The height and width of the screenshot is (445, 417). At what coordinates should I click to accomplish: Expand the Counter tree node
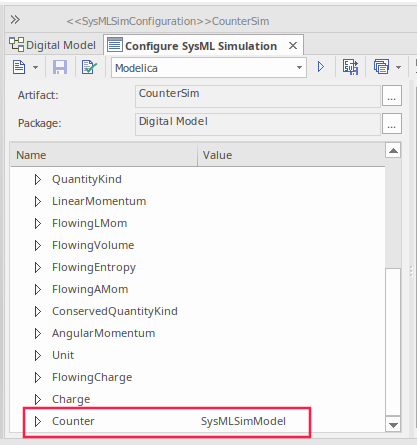pos(38,421)
